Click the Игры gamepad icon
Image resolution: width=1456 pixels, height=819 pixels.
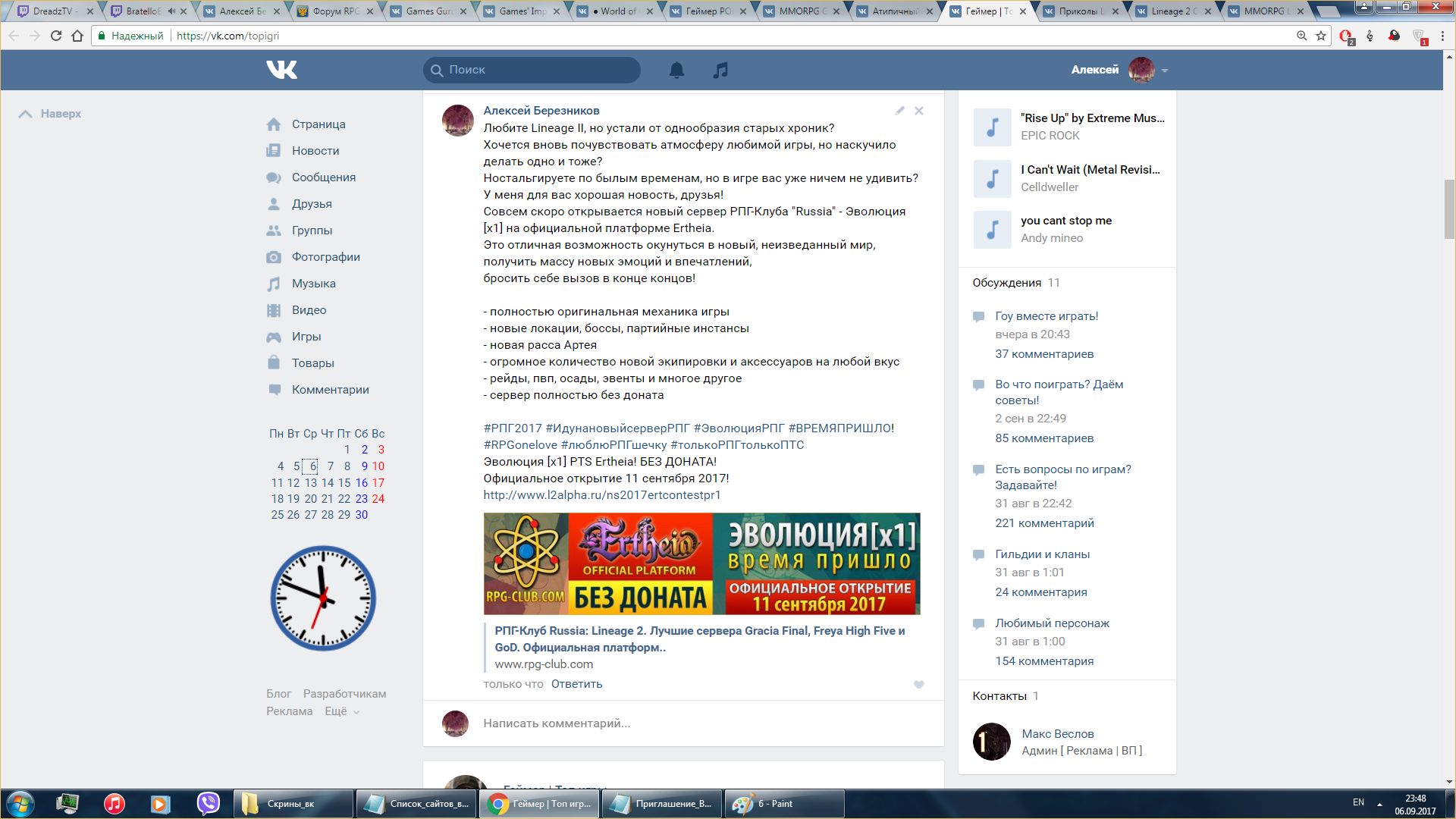pos(274,337)
